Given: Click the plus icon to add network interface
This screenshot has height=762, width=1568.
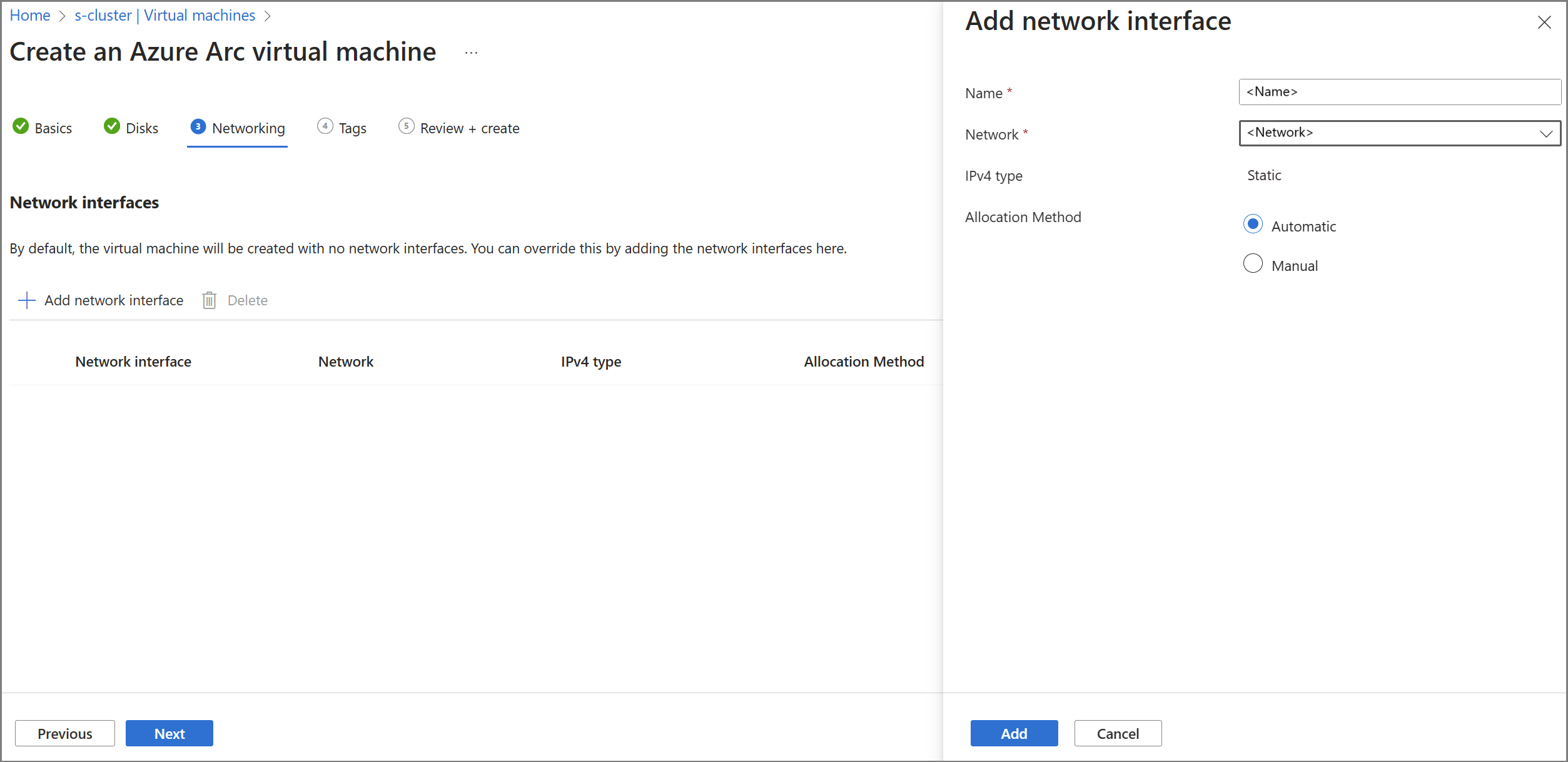Looking at the screenshot, I should tap(27, 300).
